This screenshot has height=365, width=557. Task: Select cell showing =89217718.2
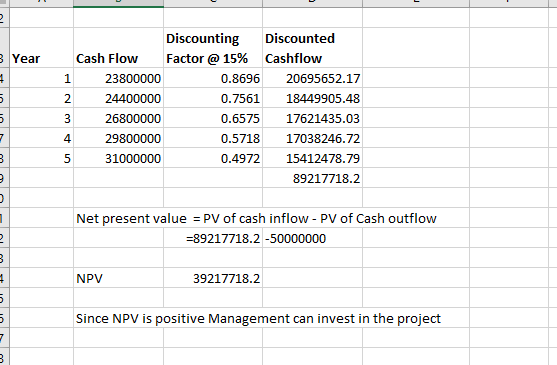[213, 238]
